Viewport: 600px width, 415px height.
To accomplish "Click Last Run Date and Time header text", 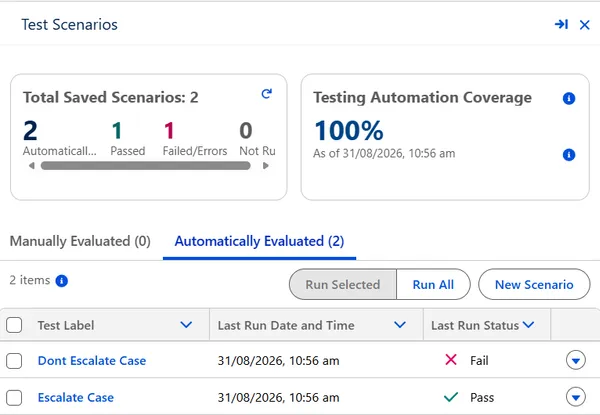I will 286,325.
